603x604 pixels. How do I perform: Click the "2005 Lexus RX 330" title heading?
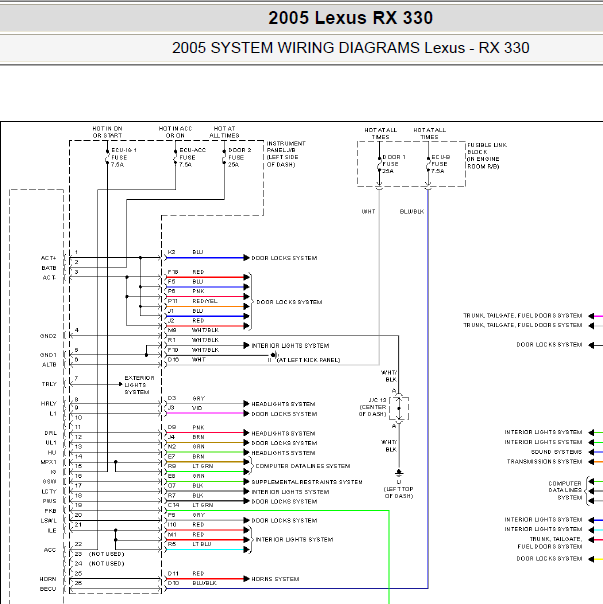point(350,18)
